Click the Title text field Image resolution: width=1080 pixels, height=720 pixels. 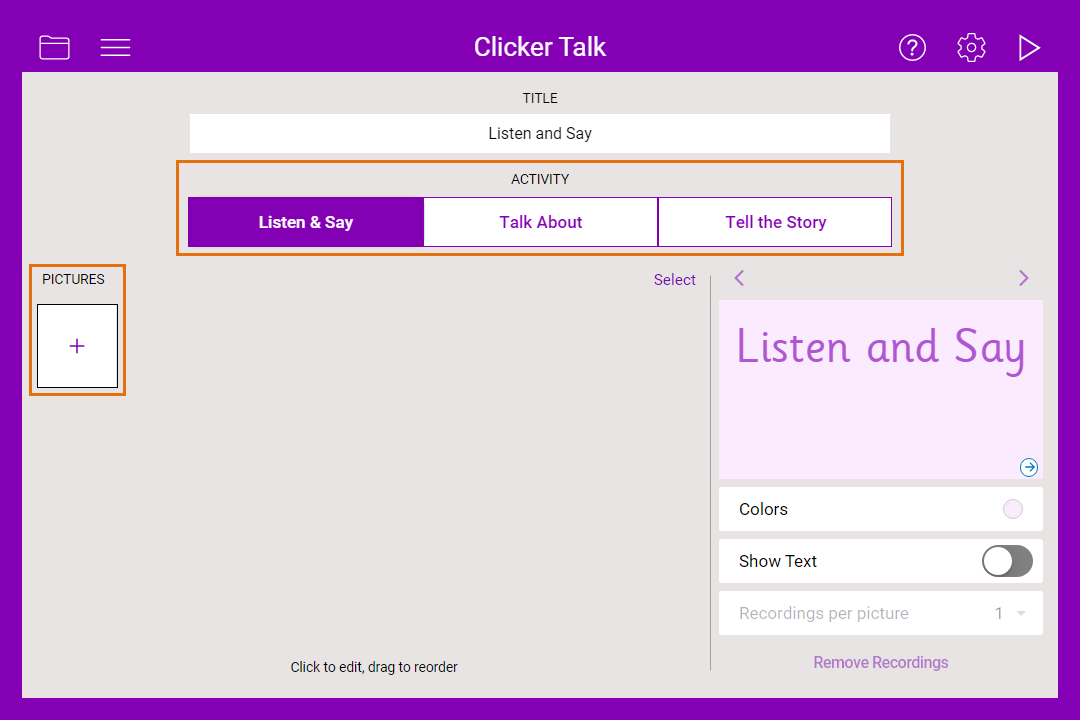click(540, 133)
